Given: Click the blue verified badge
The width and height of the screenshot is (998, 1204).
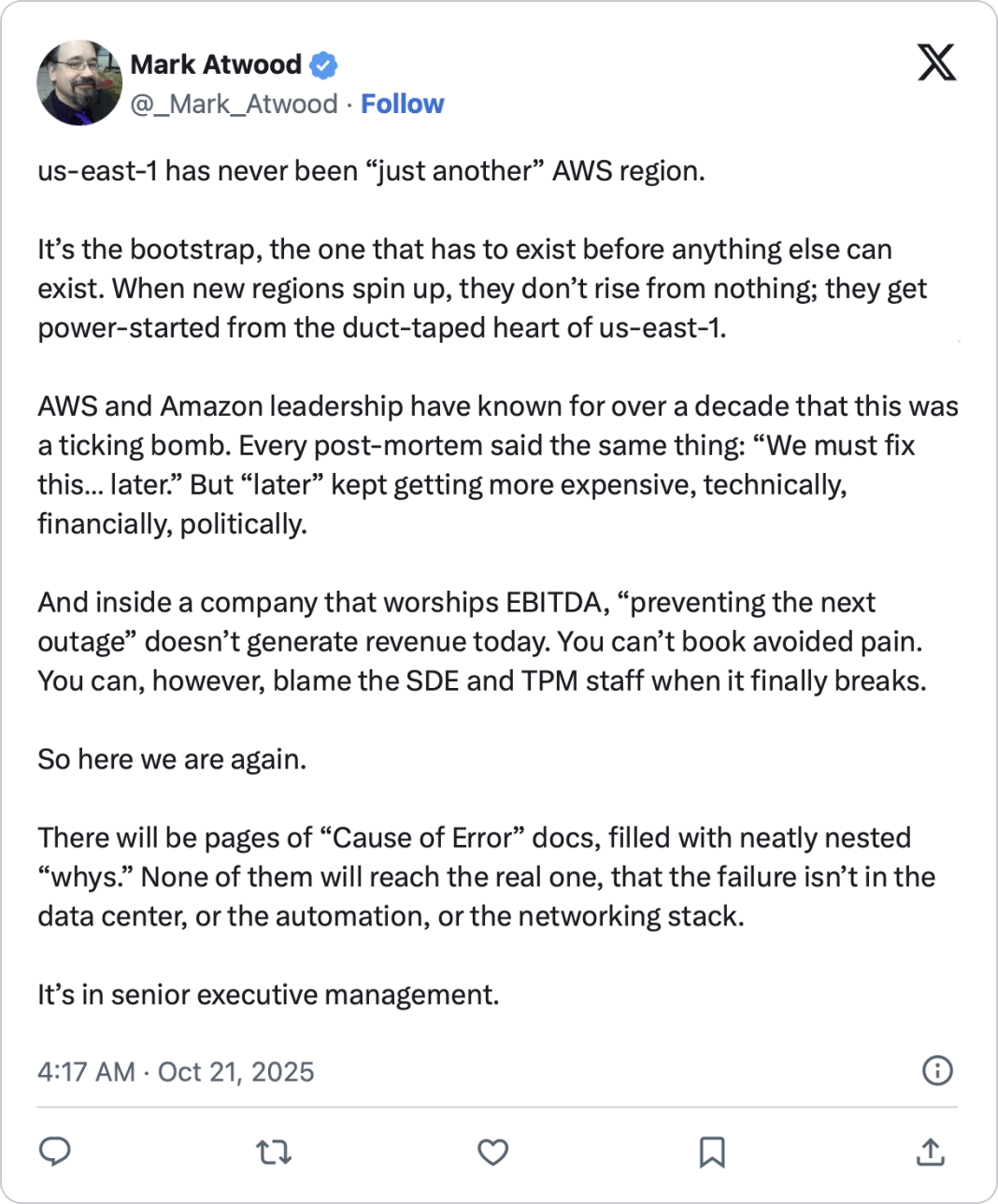Looking at the screenshot, I should [x=323, y=65].
